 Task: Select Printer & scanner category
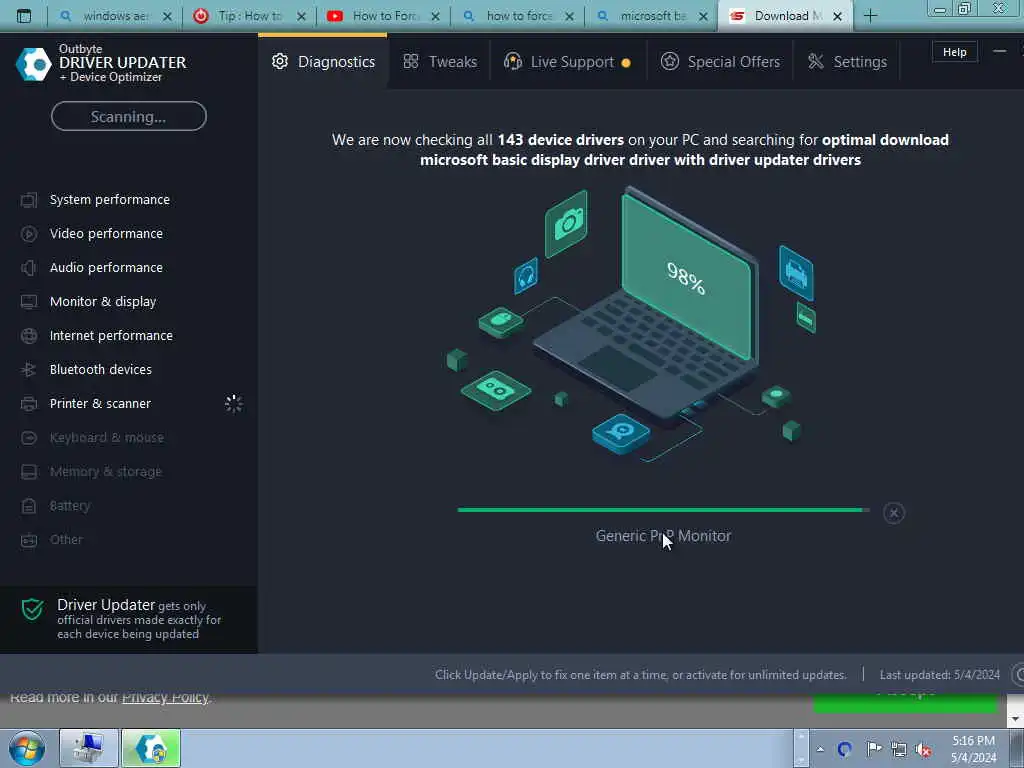[x=100, y=403]
